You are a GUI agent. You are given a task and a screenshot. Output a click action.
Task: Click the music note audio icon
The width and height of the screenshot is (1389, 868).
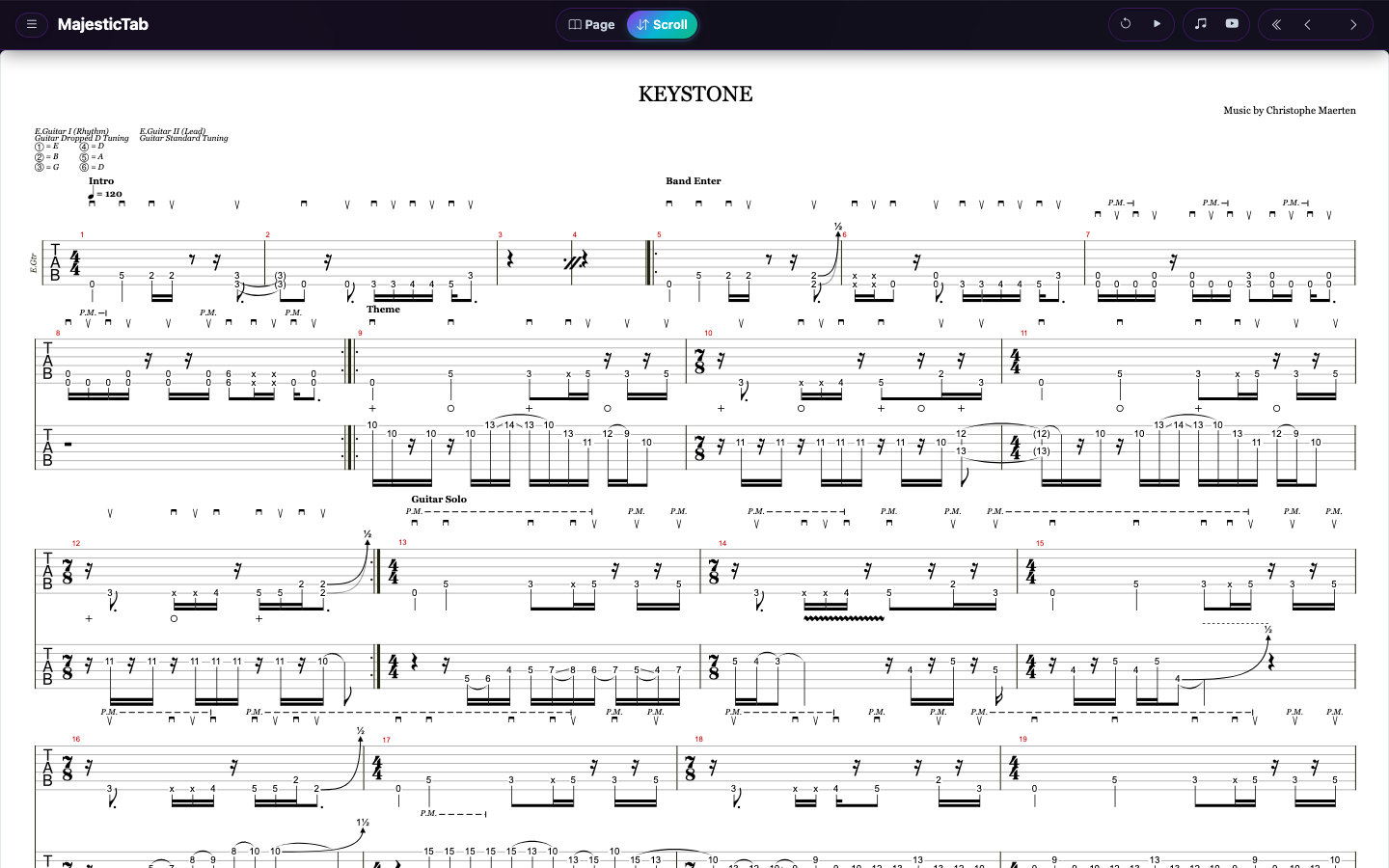[x=1201, y=24]
